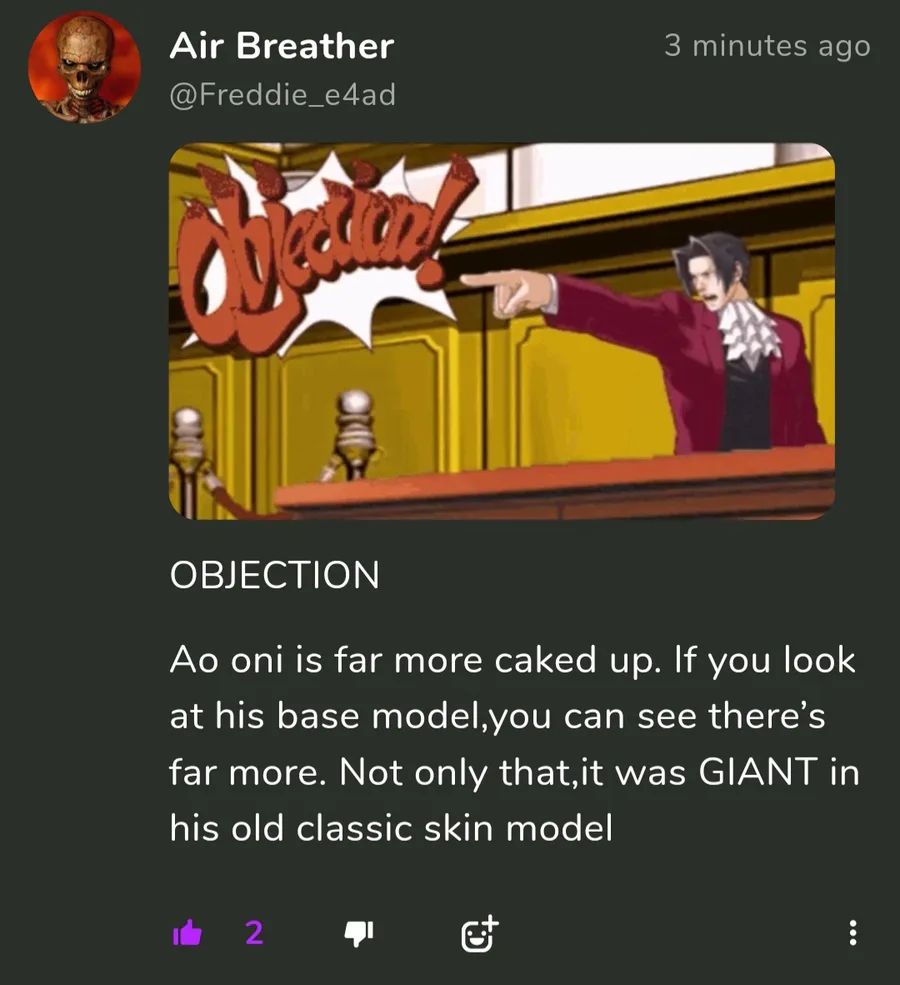Dislike the comment with the thumbs down icon
Screen dimensions: 900x985
point(359,933)
